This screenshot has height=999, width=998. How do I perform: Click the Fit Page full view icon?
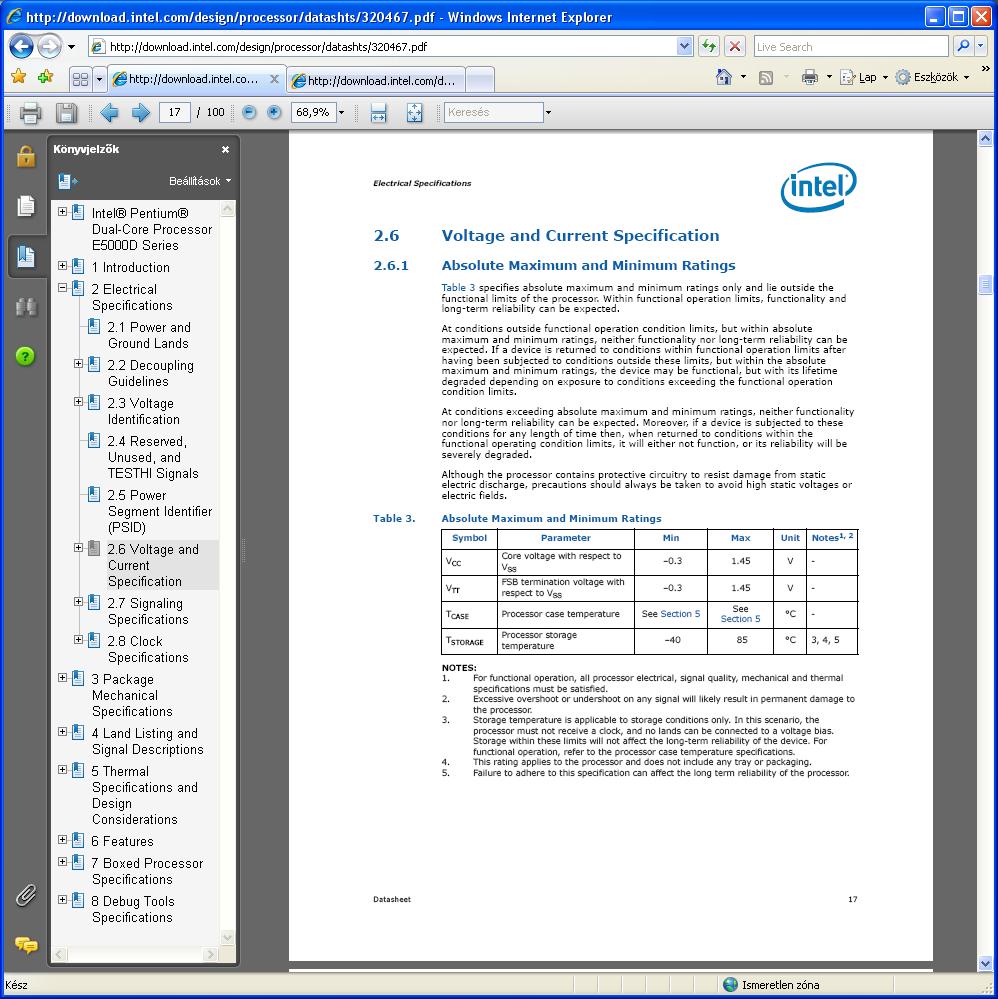click(414, 113)
